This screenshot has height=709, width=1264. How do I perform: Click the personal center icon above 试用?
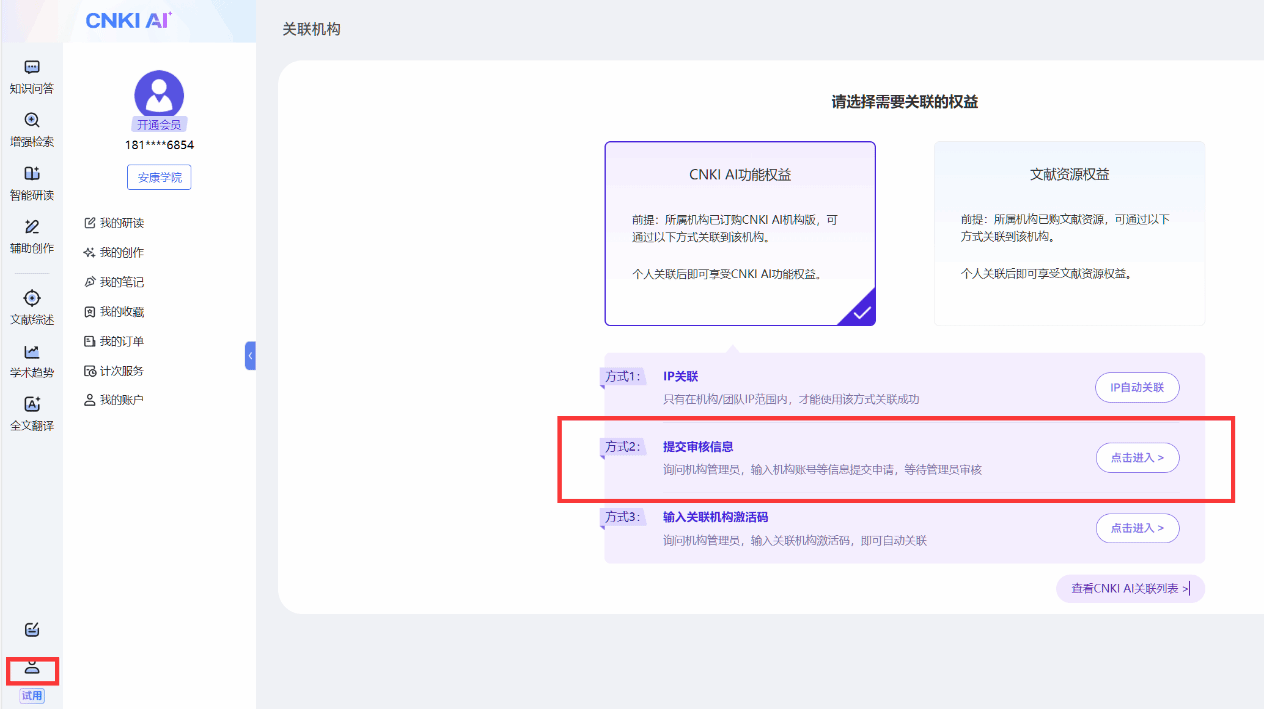tap(32, 668)
